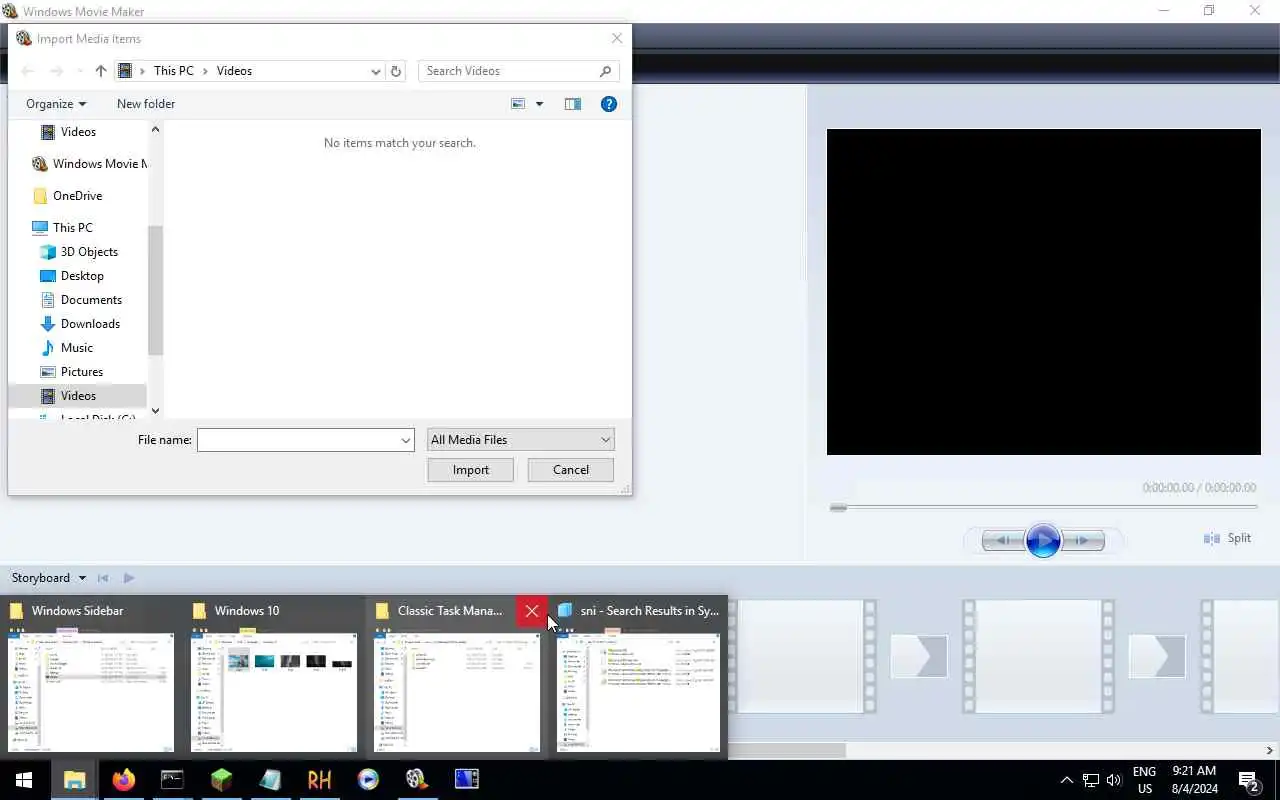This screenshot has width=1280, height=800.
Task: Open Windows Media Player taskbar icon
Action: coord(368,780)
